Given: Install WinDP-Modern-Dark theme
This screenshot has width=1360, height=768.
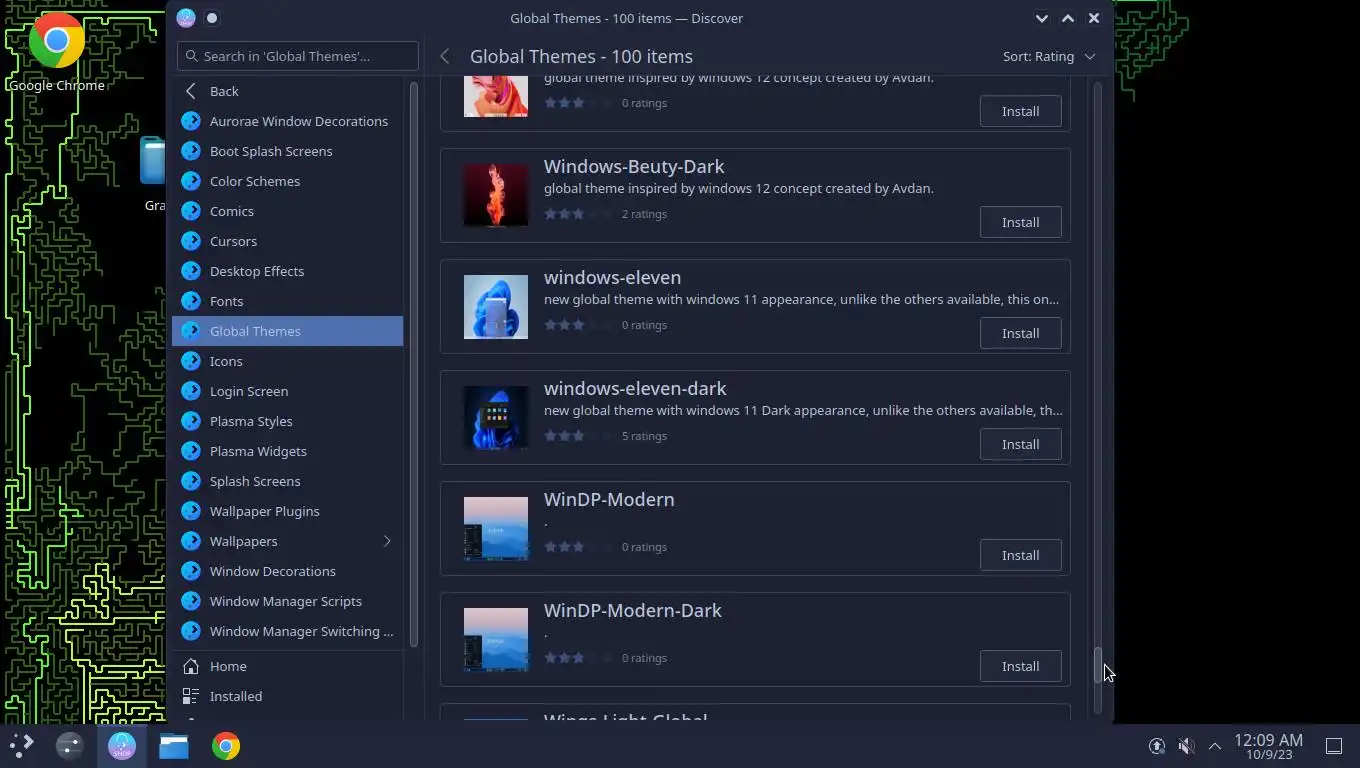Looking at the screenshot, I should [x=1020, y=666].
